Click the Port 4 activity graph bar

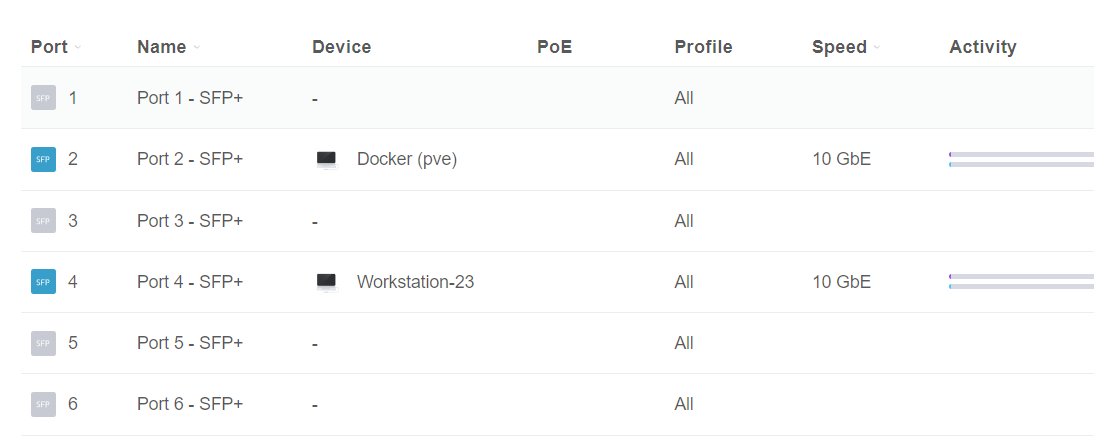point(1020,282)
